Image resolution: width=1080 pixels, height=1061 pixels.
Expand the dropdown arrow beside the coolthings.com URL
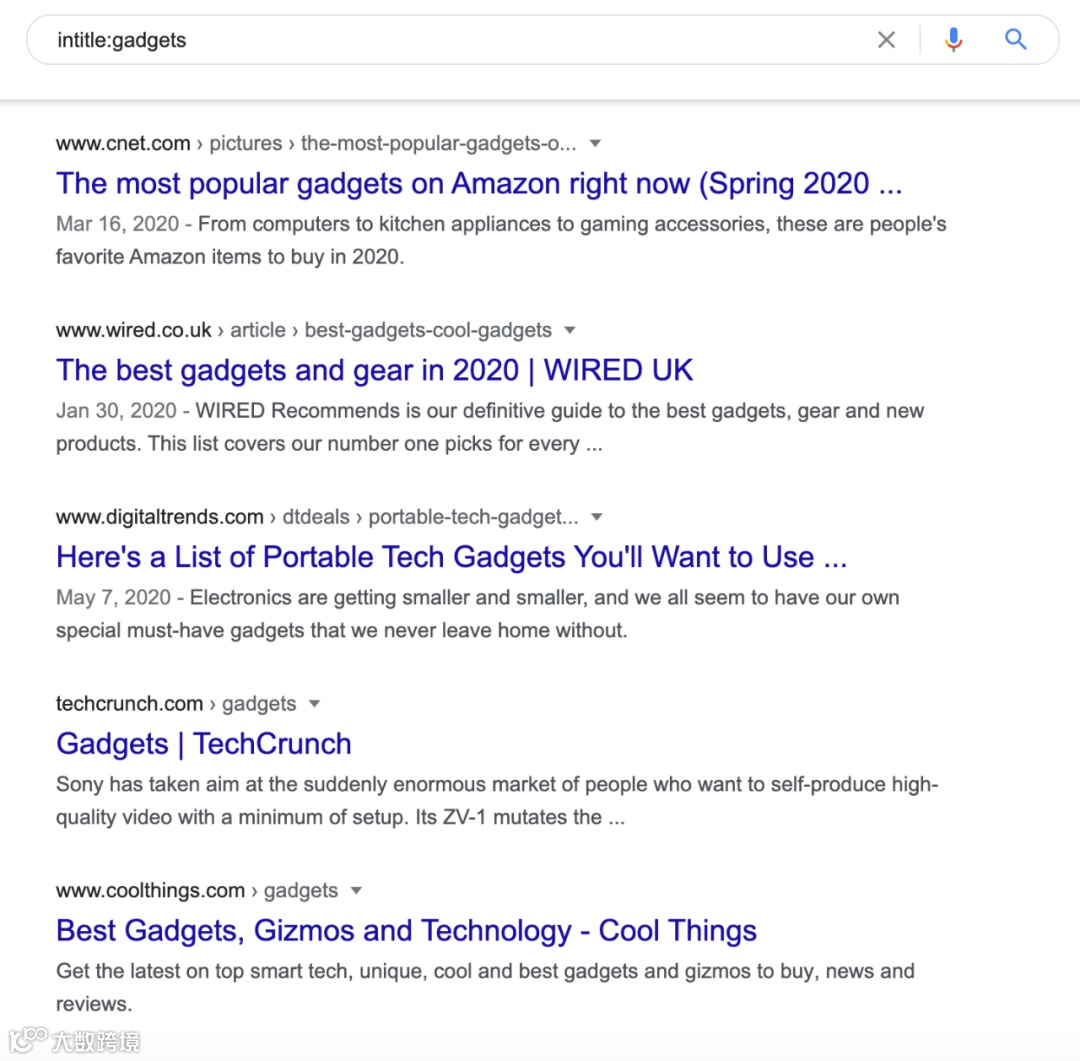click(x=356, y=890)
